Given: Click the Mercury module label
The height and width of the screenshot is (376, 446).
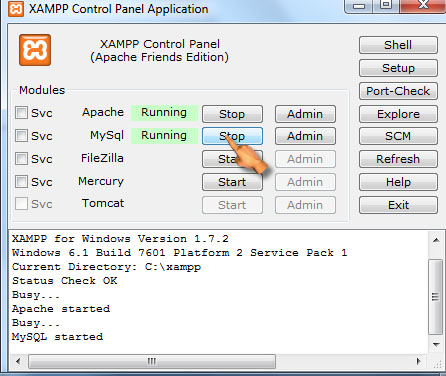Looking at the screenshot, I should [101, 181].
